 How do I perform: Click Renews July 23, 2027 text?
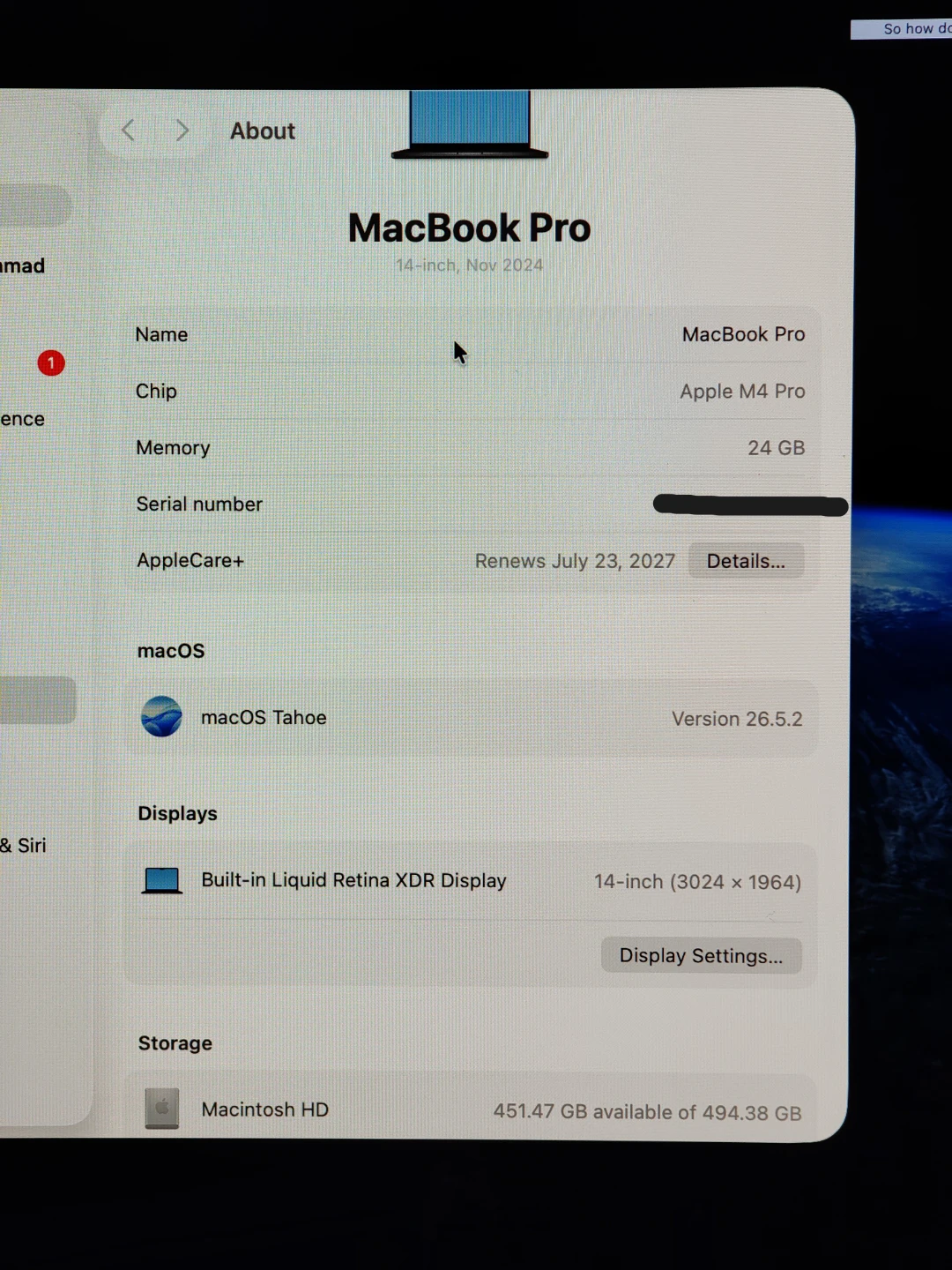pos(575,561)
